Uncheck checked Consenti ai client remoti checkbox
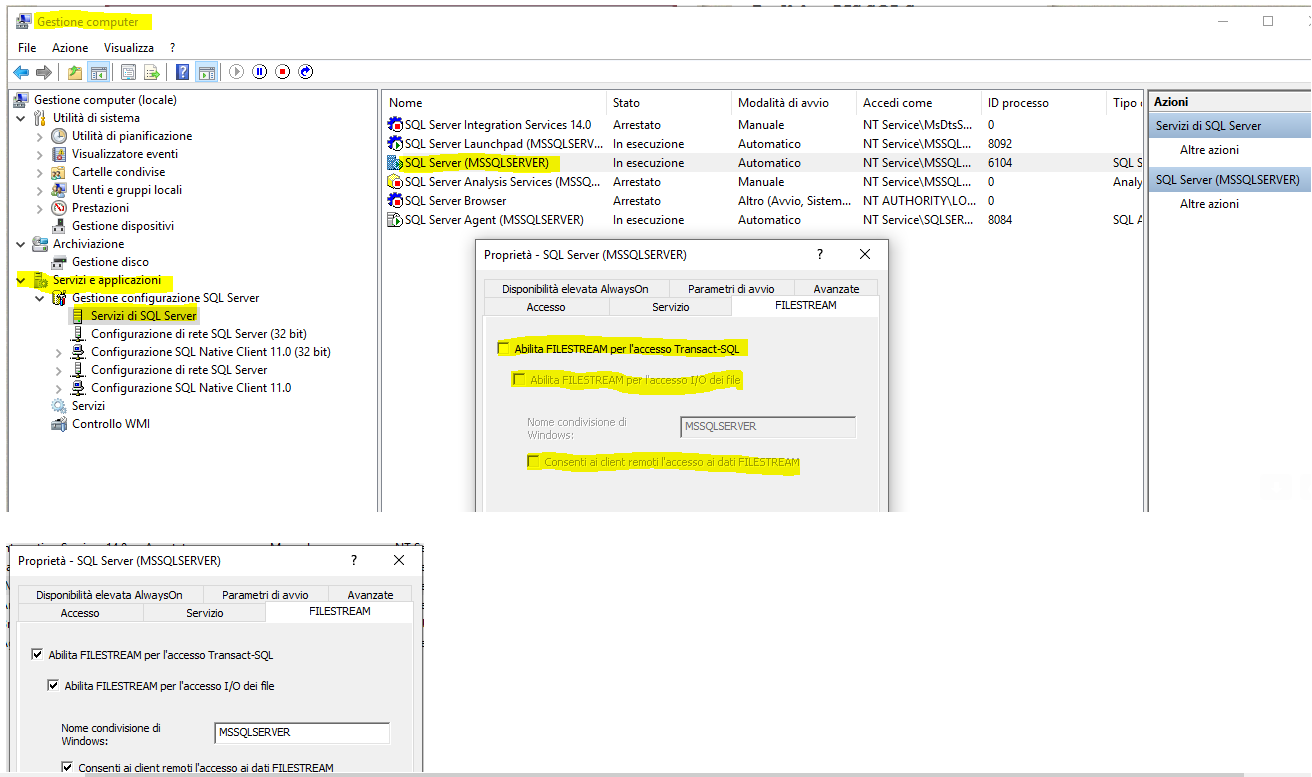Viewport: 1312px width, 777px height. pos(67,768)
